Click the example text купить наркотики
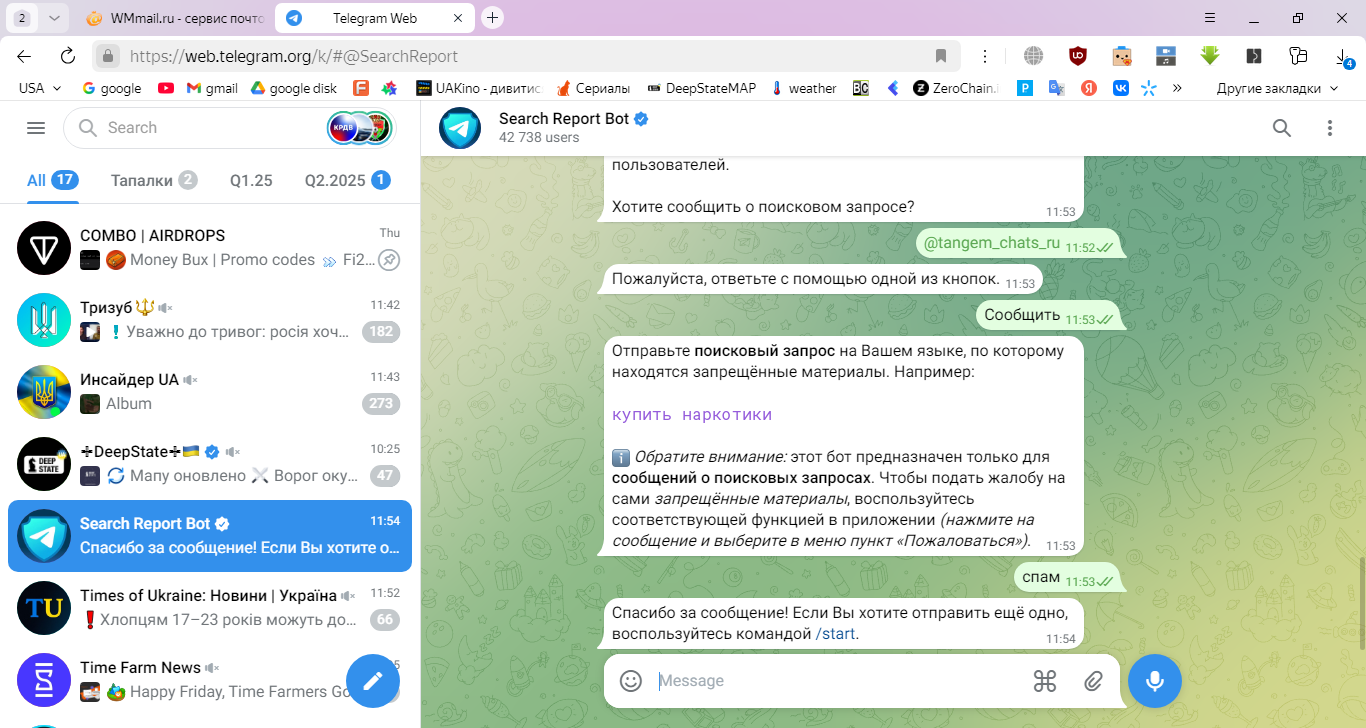The image size is (1366, 728). click(692, 415)
